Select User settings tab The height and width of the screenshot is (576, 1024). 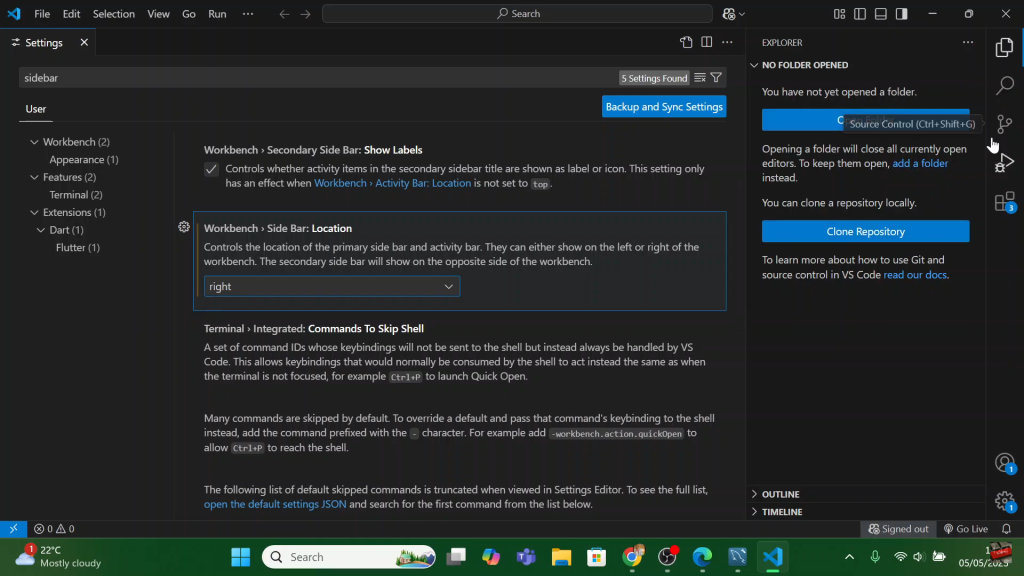pyautogui.click(x=36, y=109)
